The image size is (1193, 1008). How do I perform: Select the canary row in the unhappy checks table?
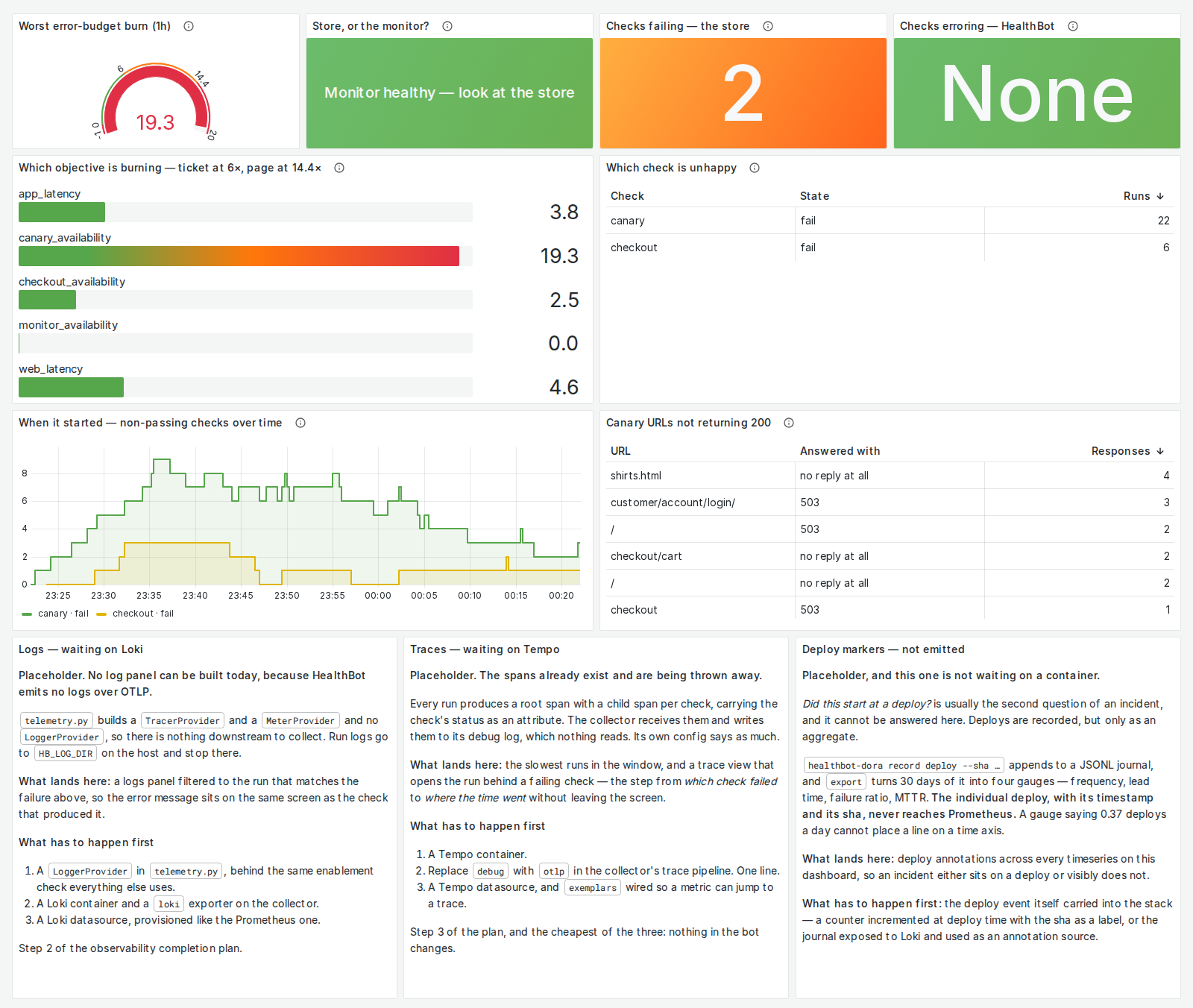click(x=890, y=221)
